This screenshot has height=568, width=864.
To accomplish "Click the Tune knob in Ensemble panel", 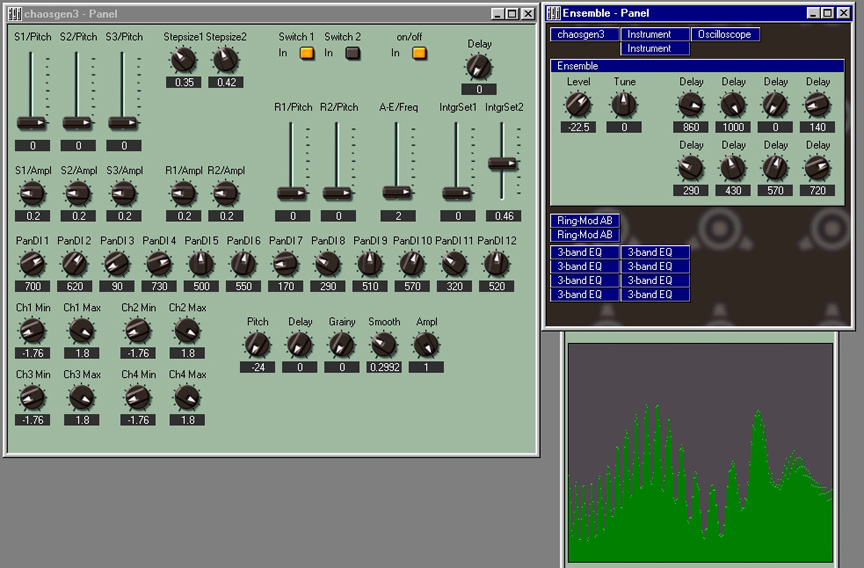I will click(x=624, y=105).
